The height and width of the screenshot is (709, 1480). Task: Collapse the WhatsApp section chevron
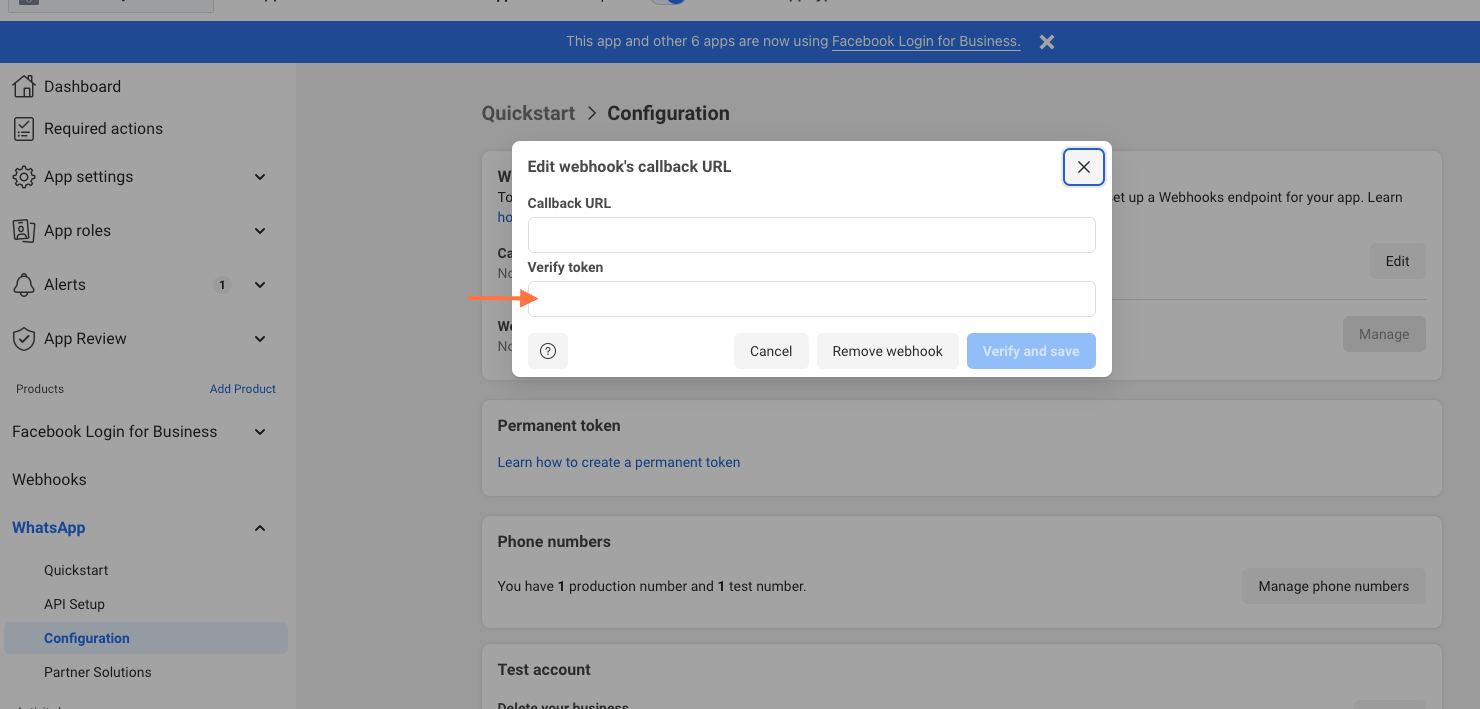click(x=260, y=528)
